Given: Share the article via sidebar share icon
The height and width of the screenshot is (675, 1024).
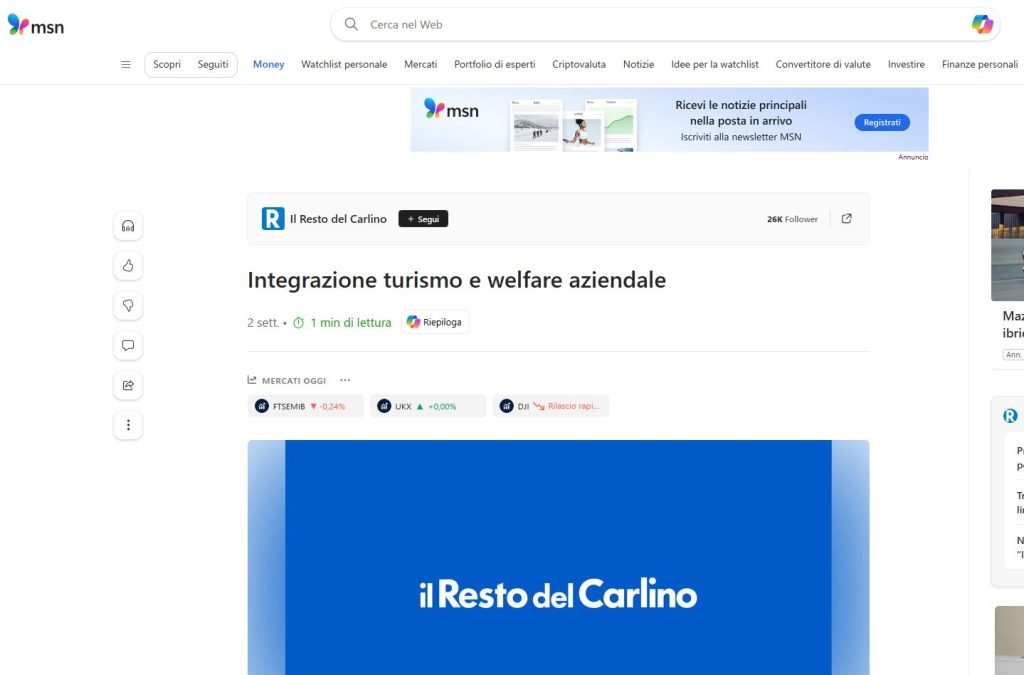Looking at the screenshot, I should (x=128, y=385).
